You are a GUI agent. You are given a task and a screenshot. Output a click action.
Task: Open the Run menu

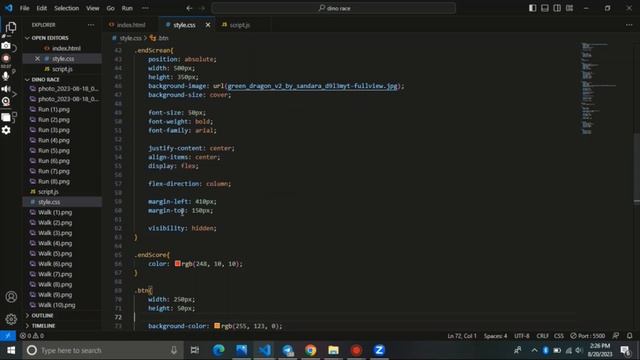pyautogui.click(x=127, y=8)
